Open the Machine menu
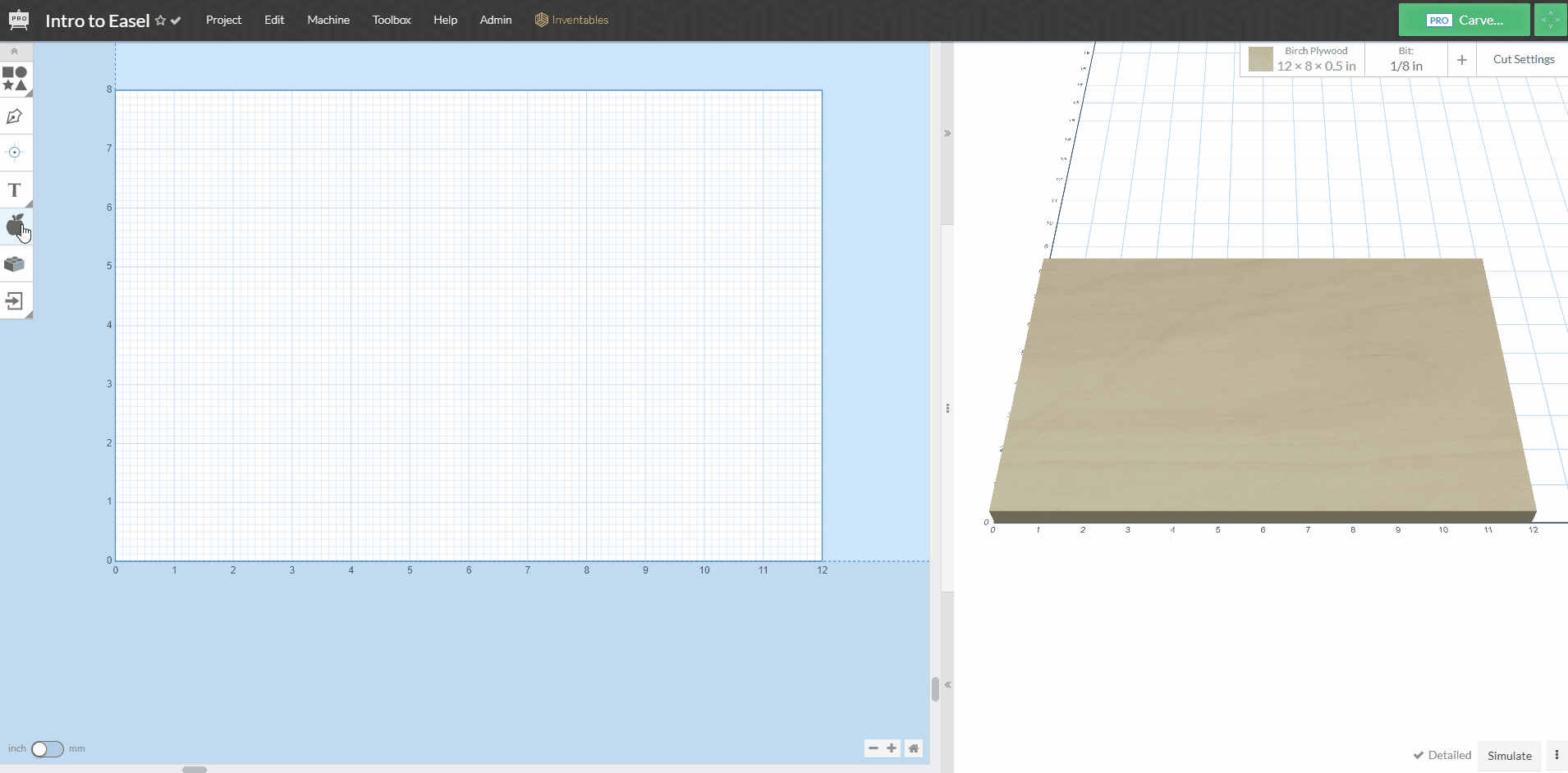This screenshot has width=1568, height=773. point(328,20)
